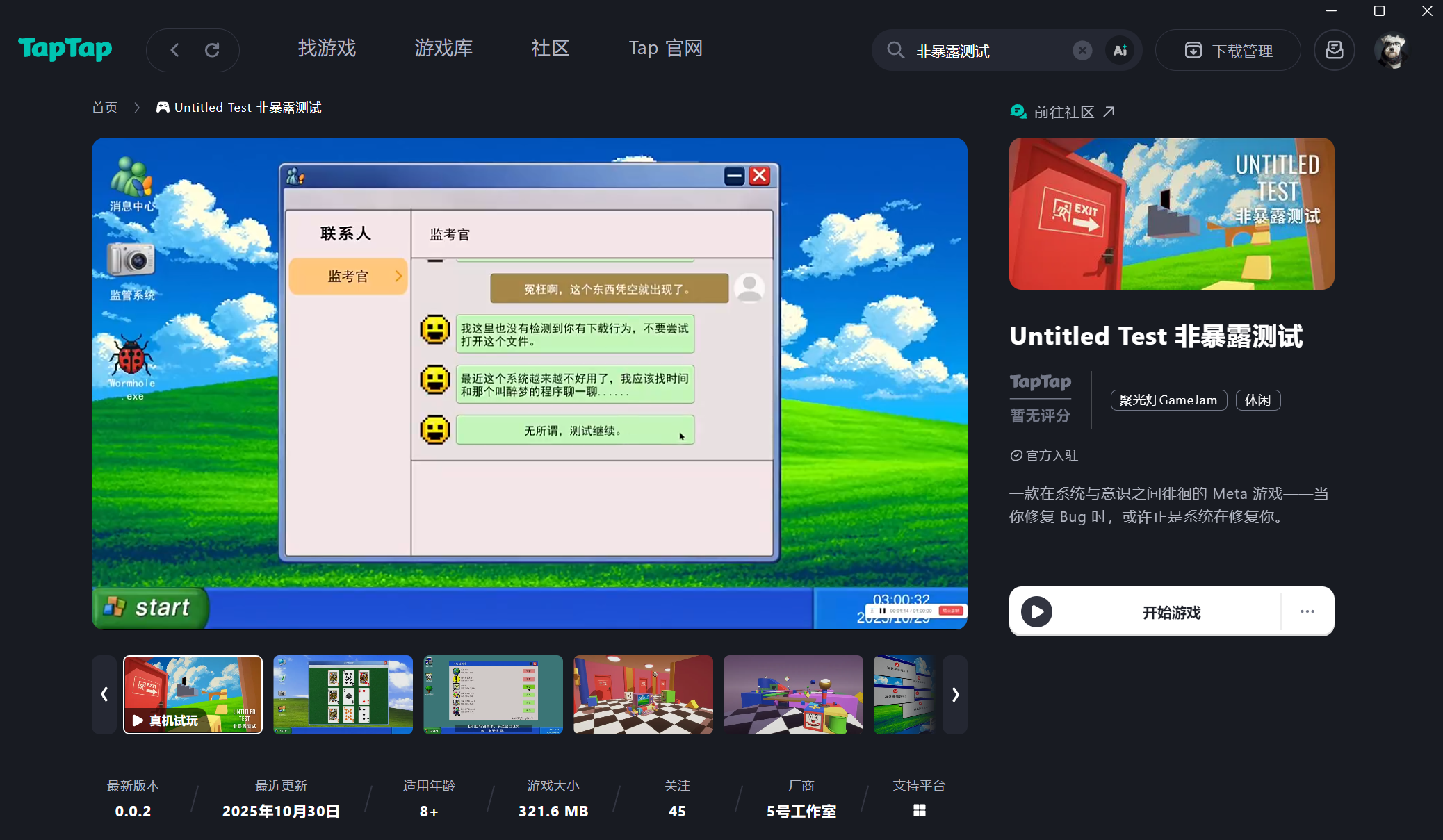
Task: Go back with the back arrow
Action: 175,50
